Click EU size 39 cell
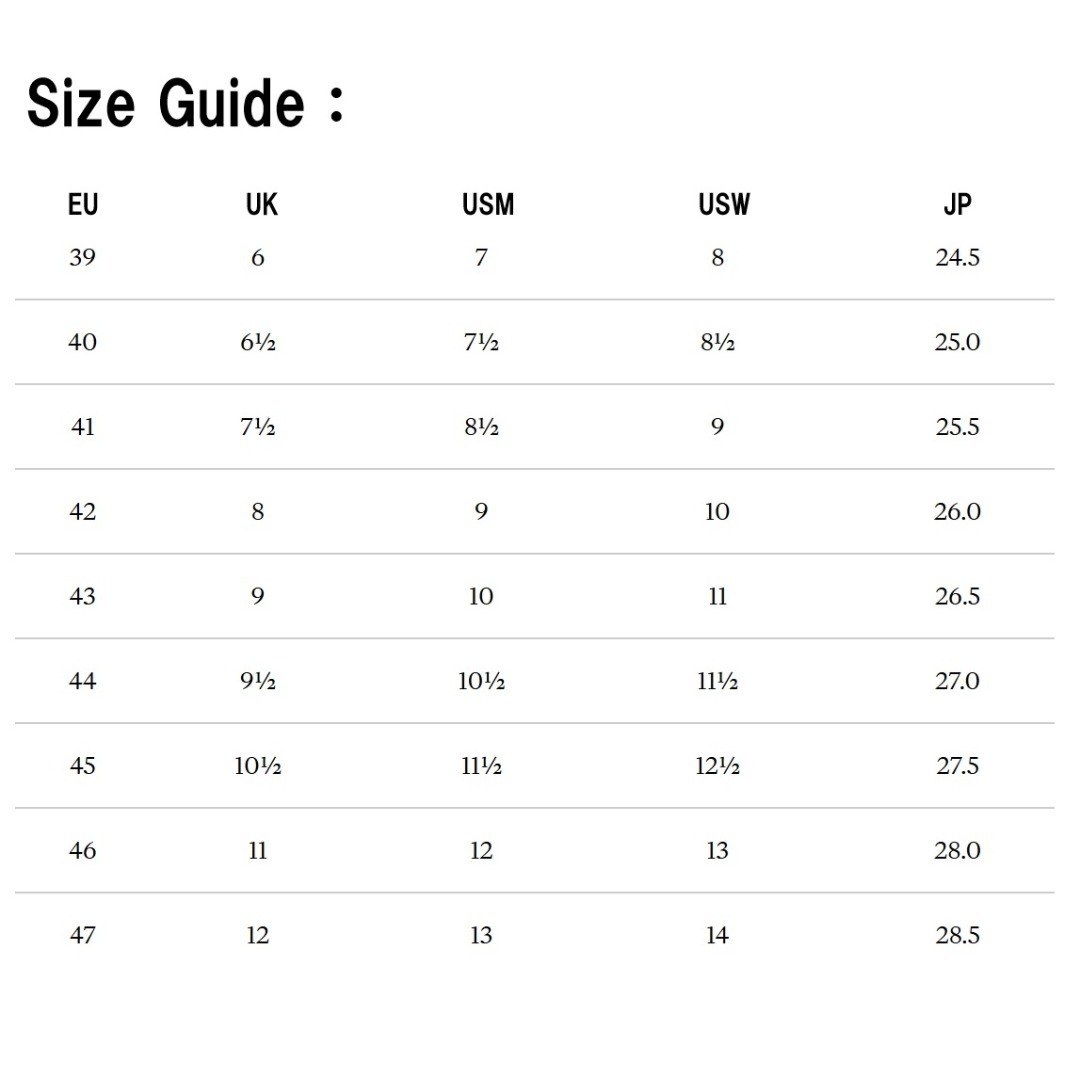Viewport: 1080px width, 1080px height. click(x=82, y=258)
